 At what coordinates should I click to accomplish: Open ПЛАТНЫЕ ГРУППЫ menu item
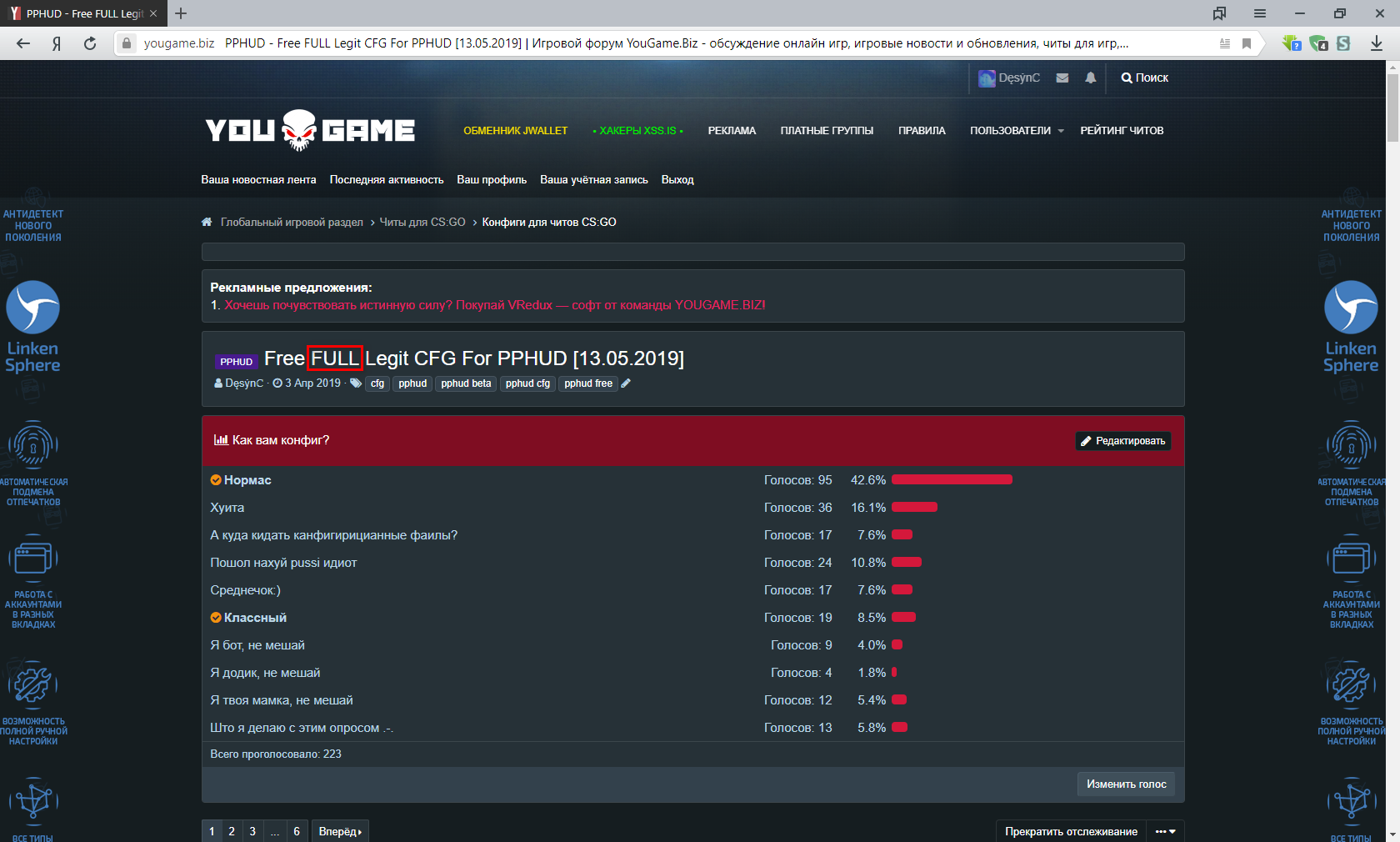click(x=827, y=131)
